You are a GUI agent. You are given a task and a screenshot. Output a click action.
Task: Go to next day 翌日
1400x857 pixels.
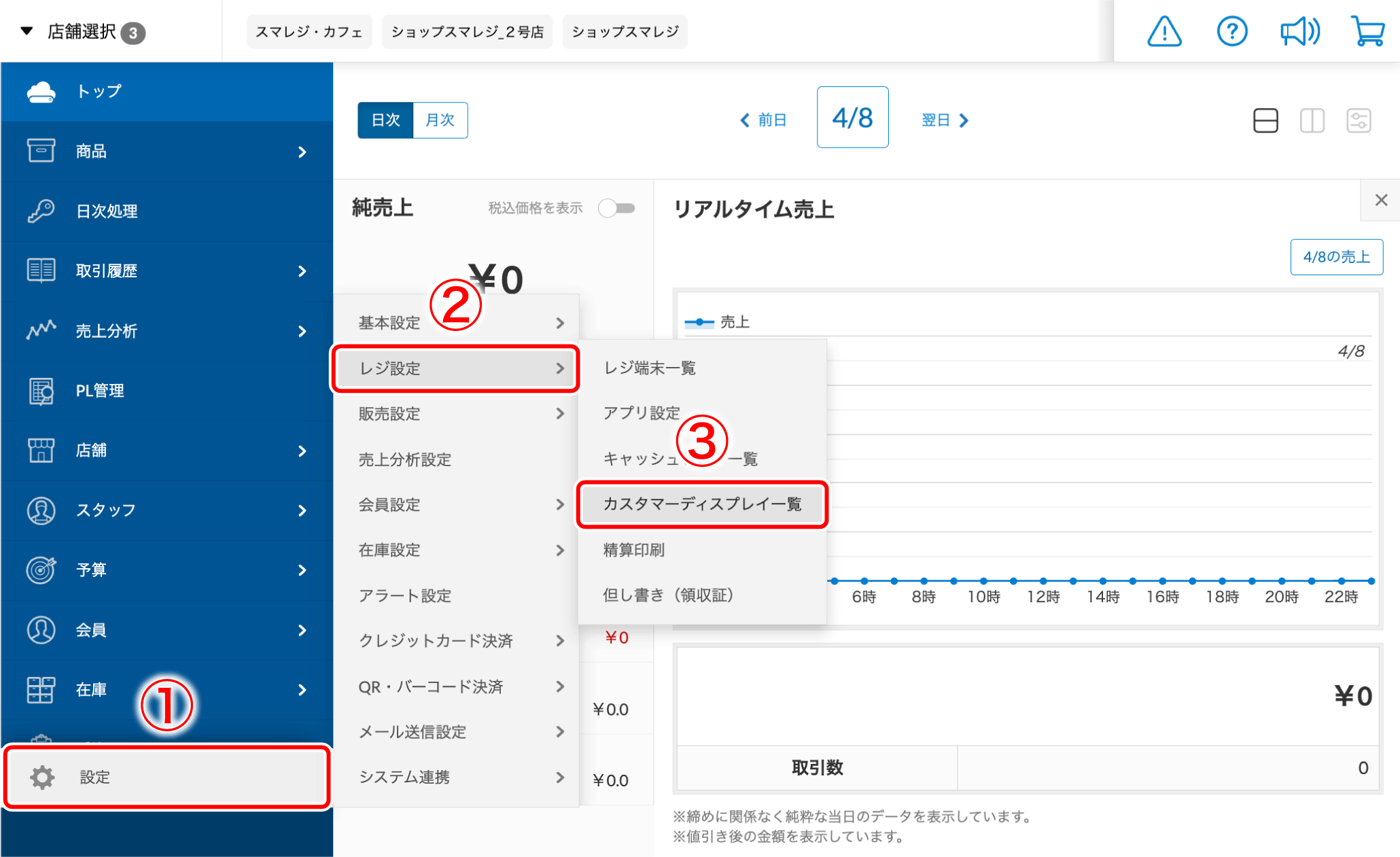pos(945,120)
